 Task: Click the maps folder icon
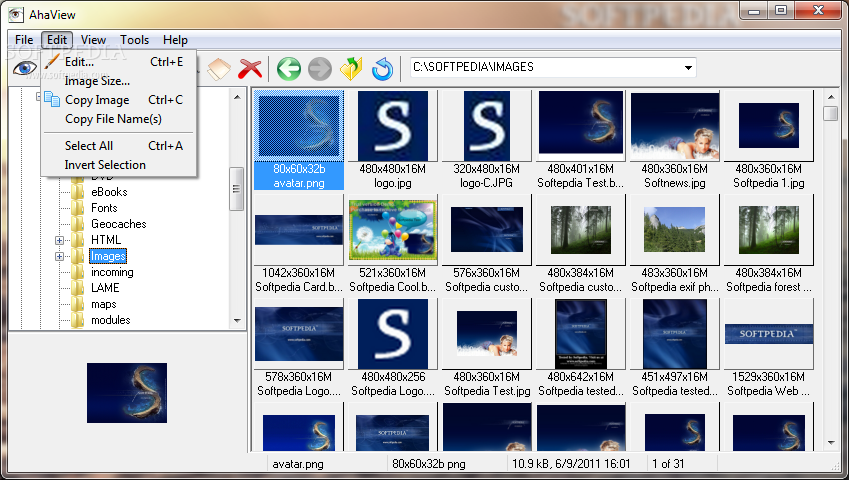(x=77, y=304)
